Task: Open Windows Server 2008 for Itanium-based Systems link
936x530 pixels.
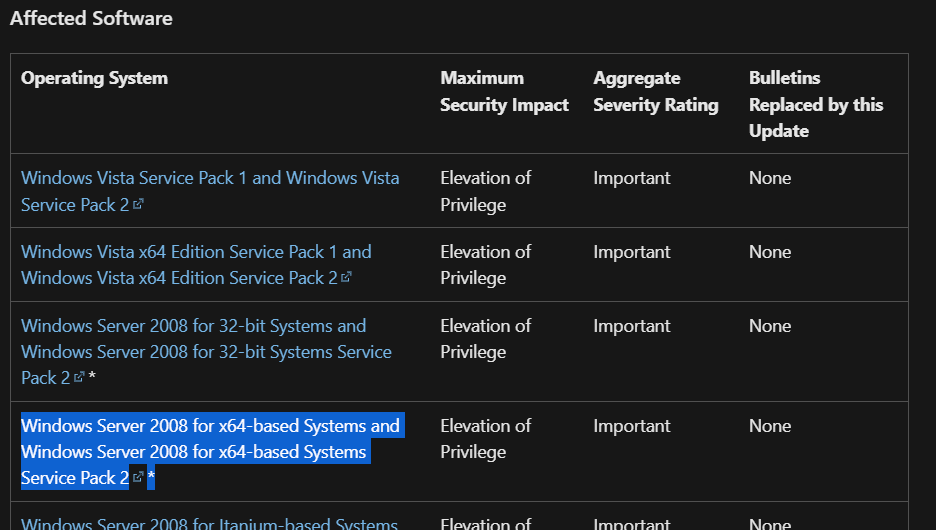Action: pos(210,523)
